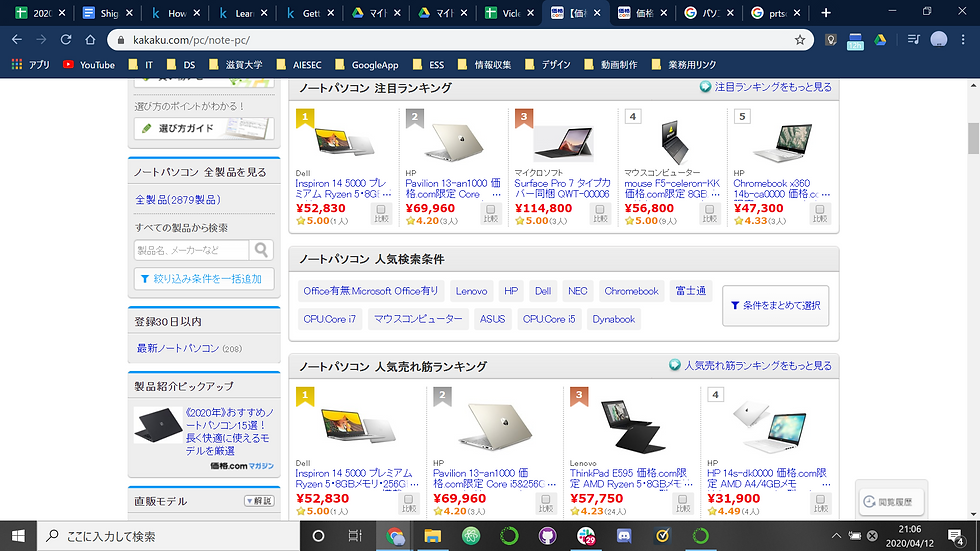Select the Chromebook search condition
Viewport: 980px width, 551px height.
point(631,291)
